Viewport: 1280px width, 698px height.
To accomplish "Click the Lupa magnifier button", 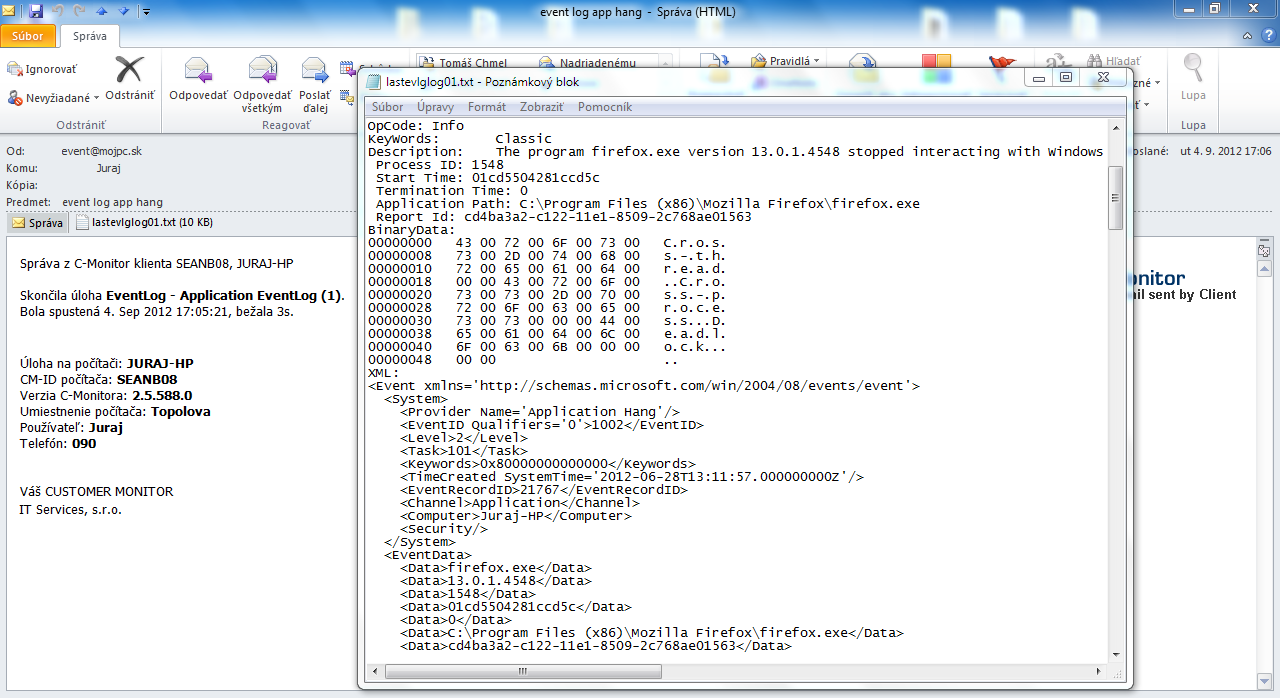I will point(1193,80).
